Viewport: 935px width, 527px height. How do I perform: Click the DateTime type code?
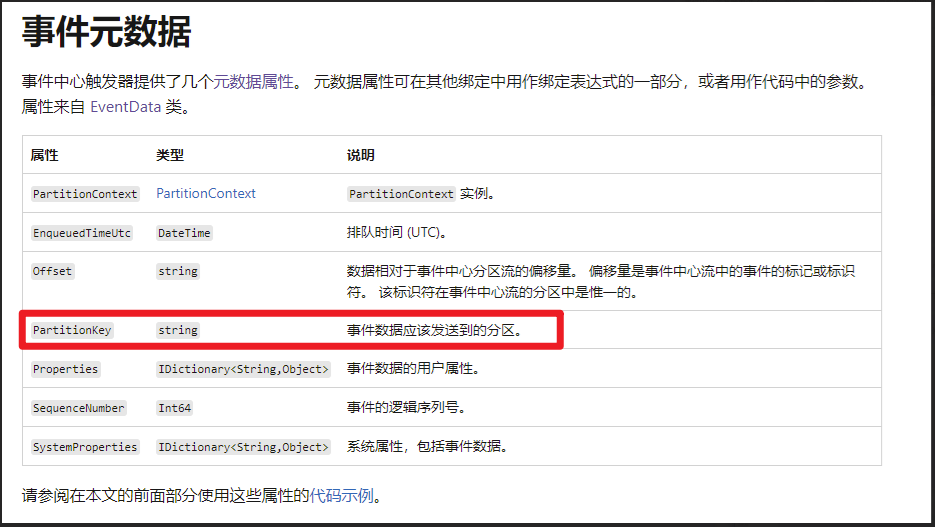(184, 233)
